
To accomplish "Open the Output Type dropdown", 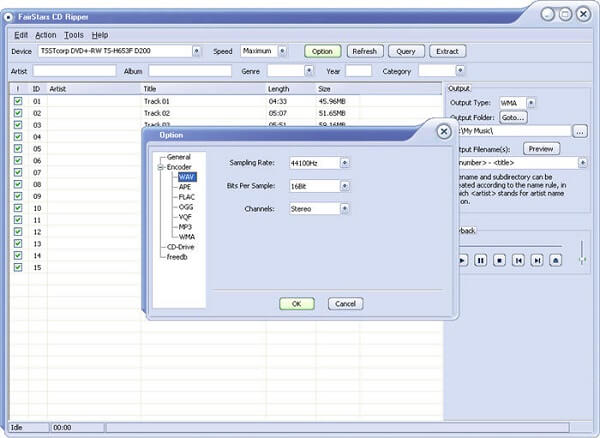I will (x=531, y=103).
